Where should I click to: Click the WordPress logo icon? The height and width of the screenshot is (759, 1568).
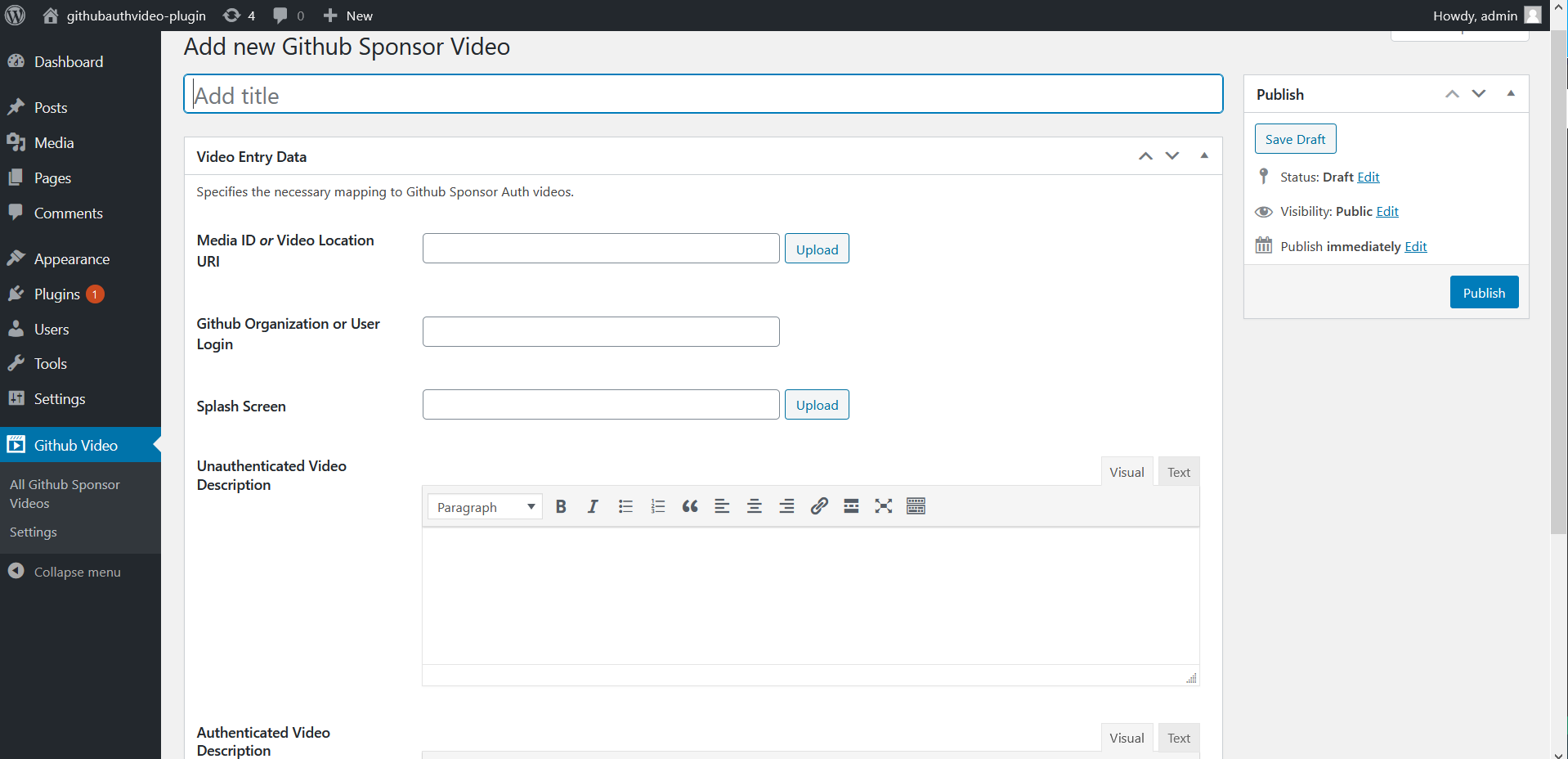click(x=15, y=16)
